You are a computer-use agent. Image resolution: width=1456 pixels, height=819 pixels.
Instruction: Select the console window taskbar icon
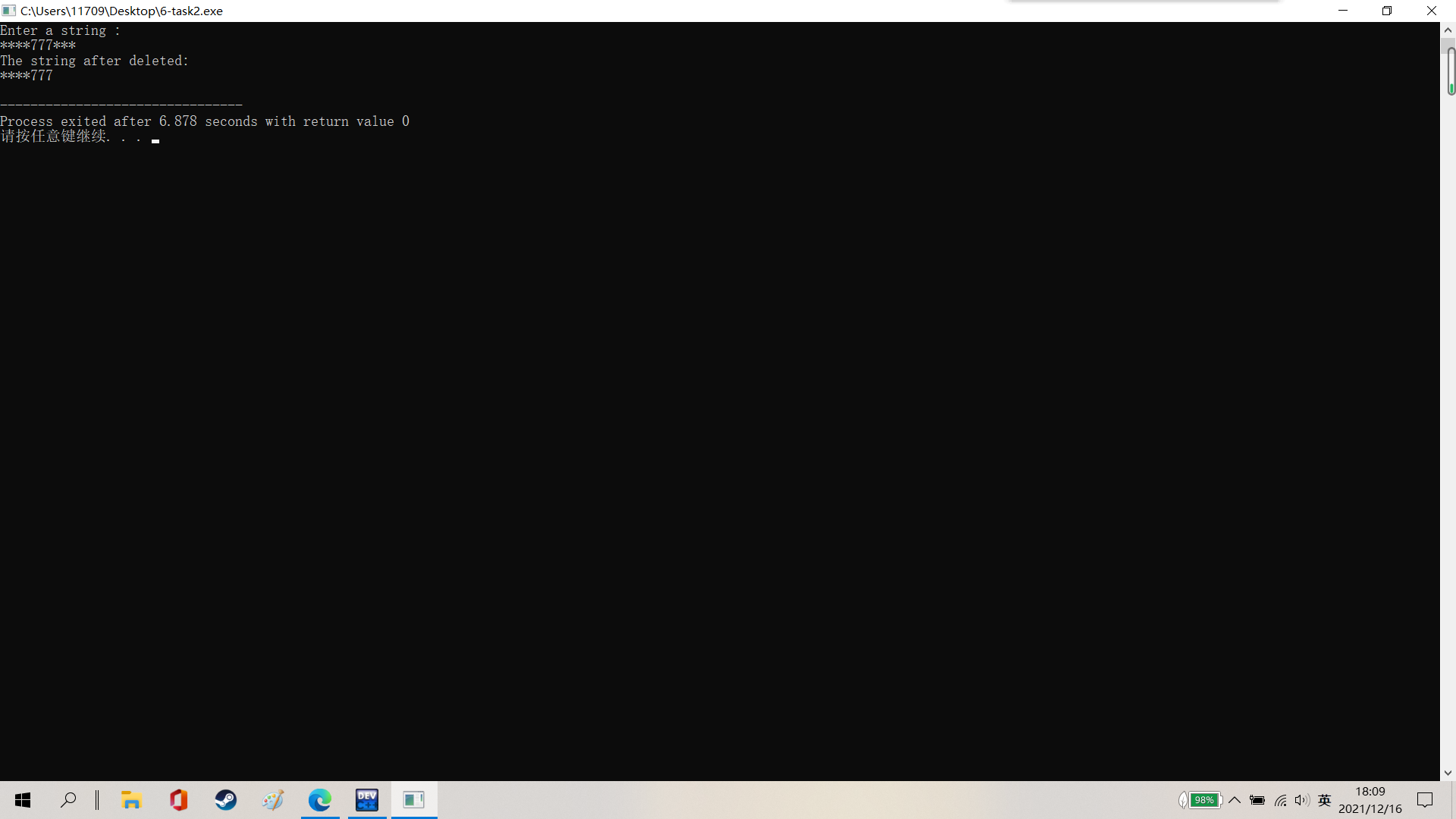(414, 800)
